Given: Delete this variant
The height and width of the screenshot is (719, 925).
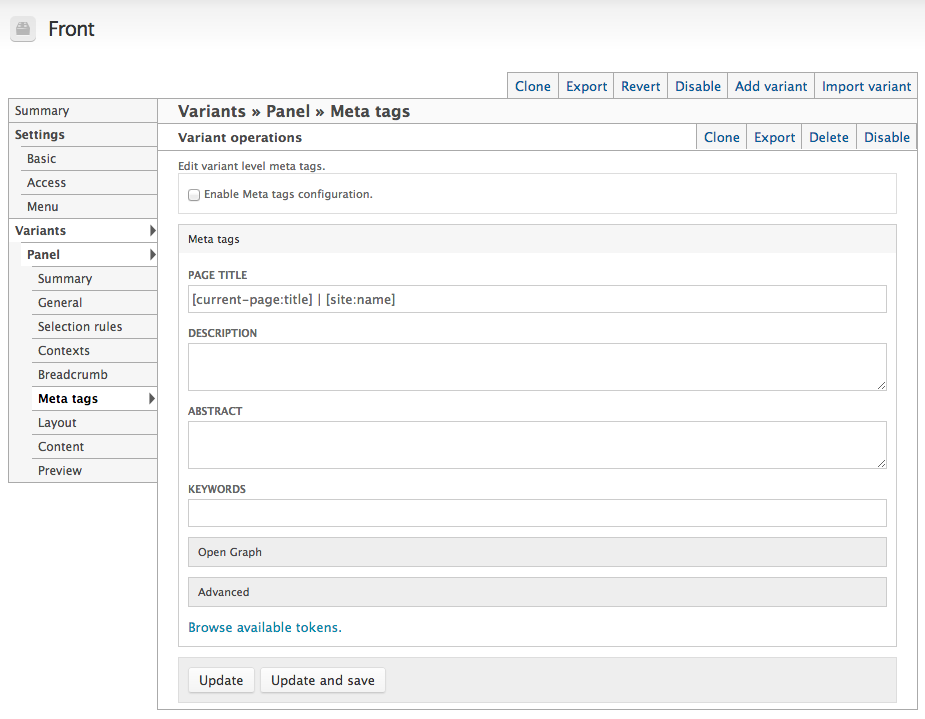Looking at the screenshot, I should pyautogui.click(x=828, y=137).
